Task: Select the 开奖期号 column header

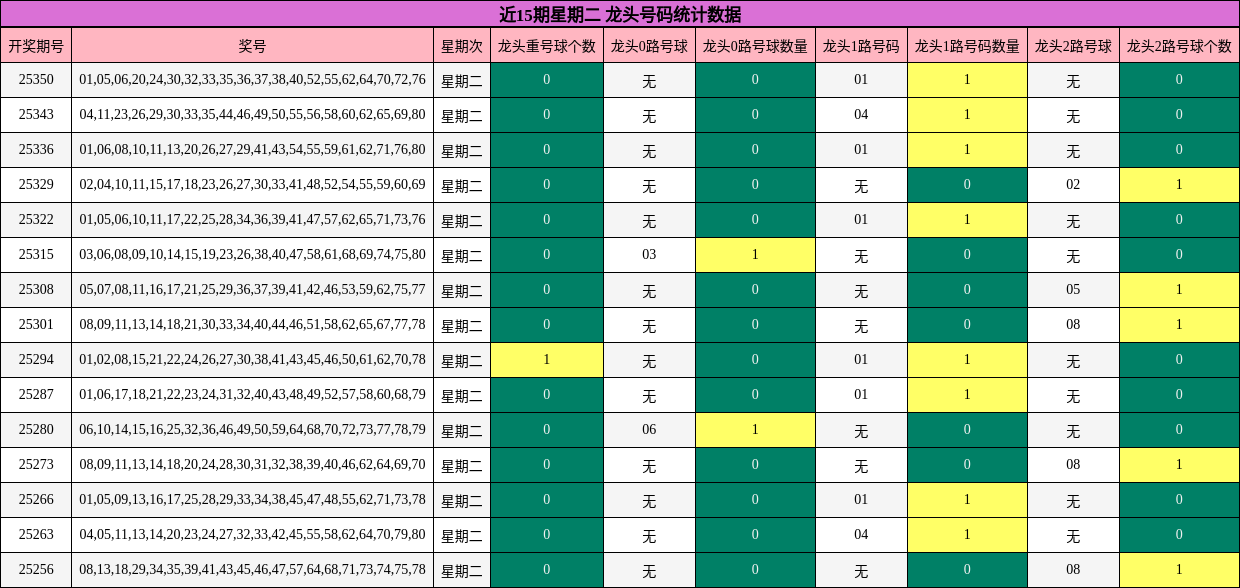Action: [x=35, y=44]
